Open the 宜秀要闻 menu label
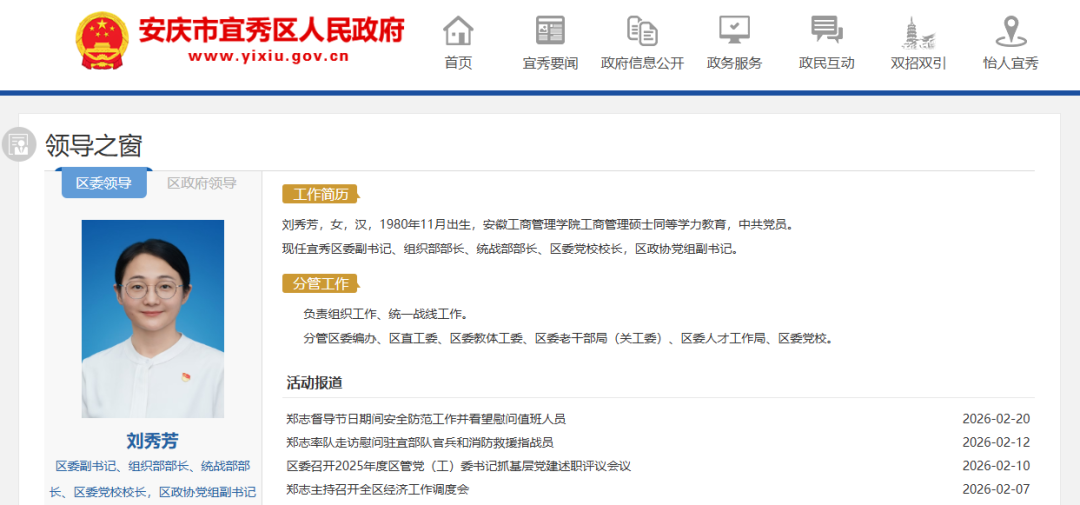 (x=550, y=63)
